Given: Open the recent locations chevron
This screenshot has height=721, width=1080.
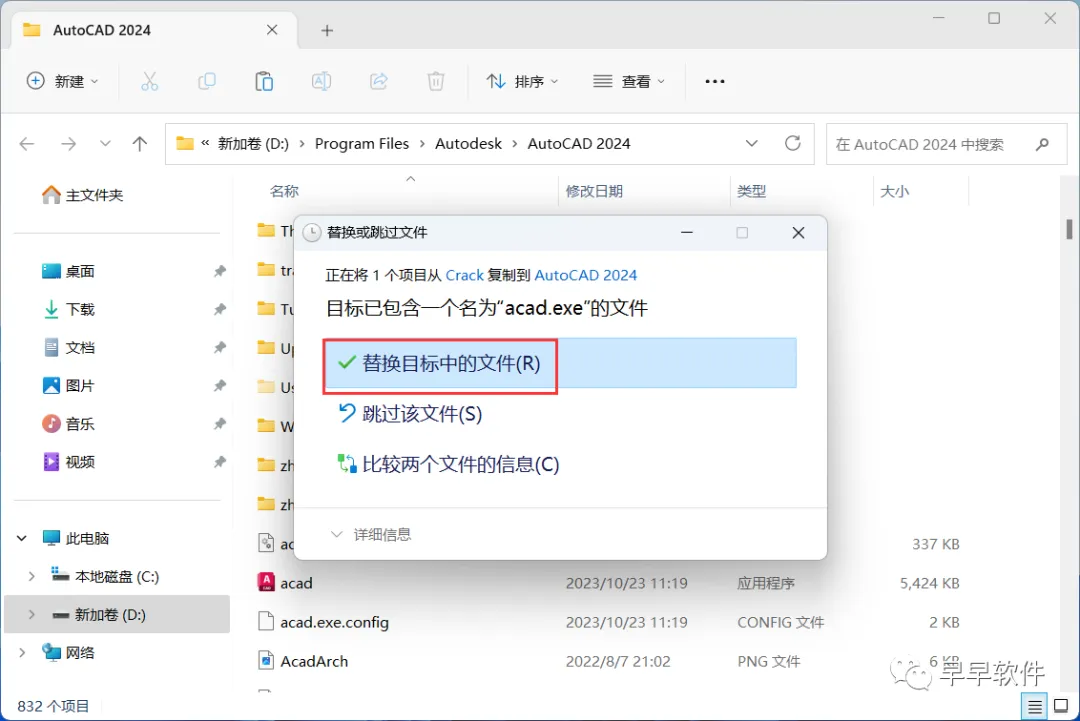Looking at the screenshot, I should (105, 144).
